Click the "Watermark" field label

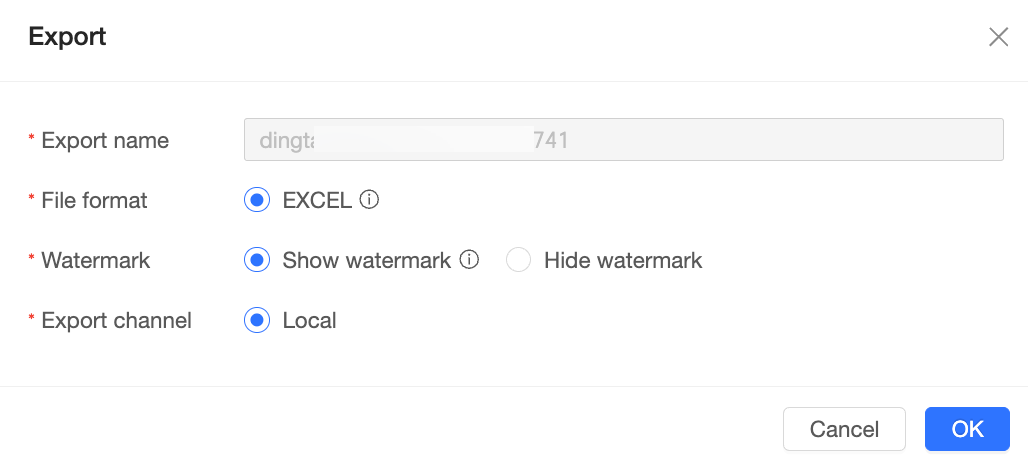(95, 260)
